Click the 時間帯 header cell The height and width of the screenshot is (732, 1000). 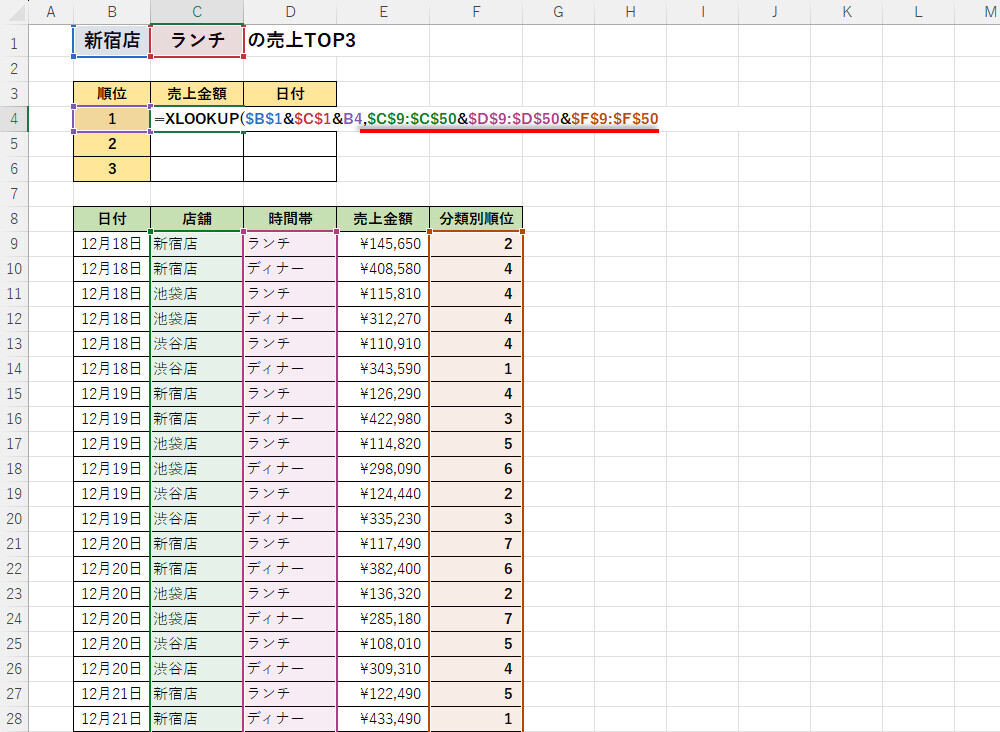pyautogui.click(x=290, y=219)
